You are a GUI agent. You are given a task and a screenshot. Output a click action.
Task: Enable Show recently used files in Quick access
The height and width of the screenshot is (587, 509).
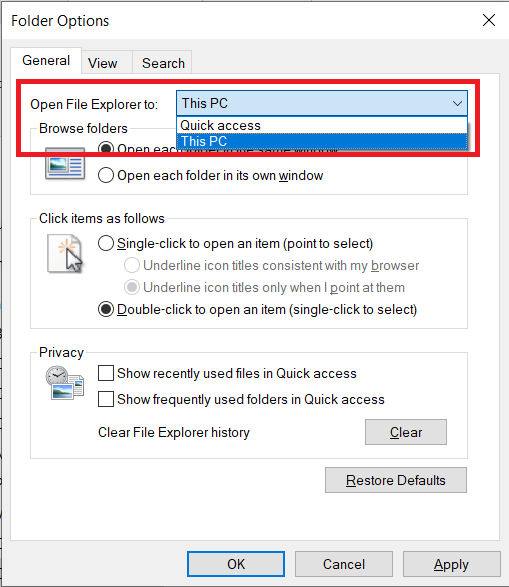pos(106,373)
